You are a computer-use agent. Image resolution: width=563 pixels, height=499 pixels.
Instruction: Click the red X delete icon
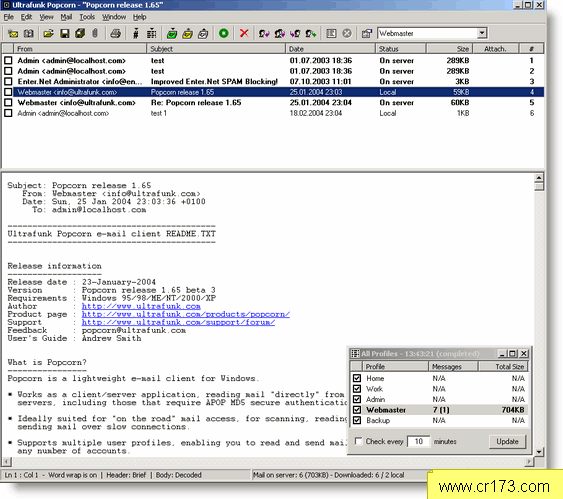[244, 33]
